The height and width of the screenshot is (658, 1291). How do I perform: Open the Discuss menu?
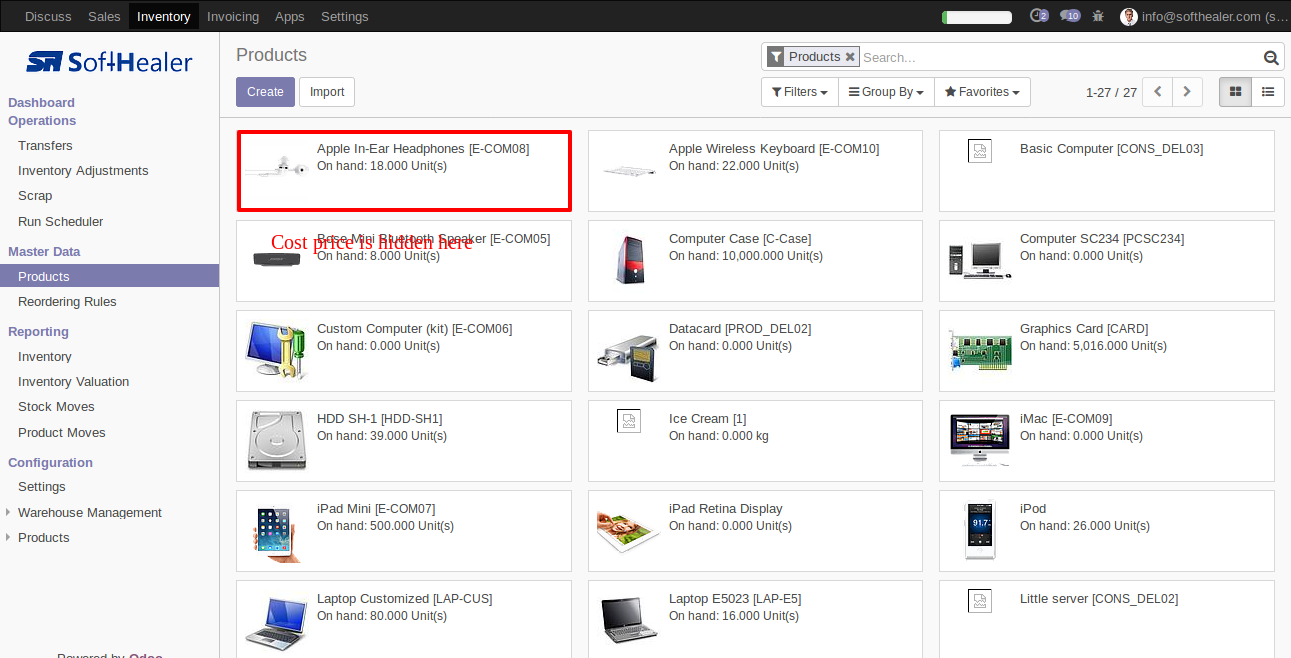click(x=48, y=16)
